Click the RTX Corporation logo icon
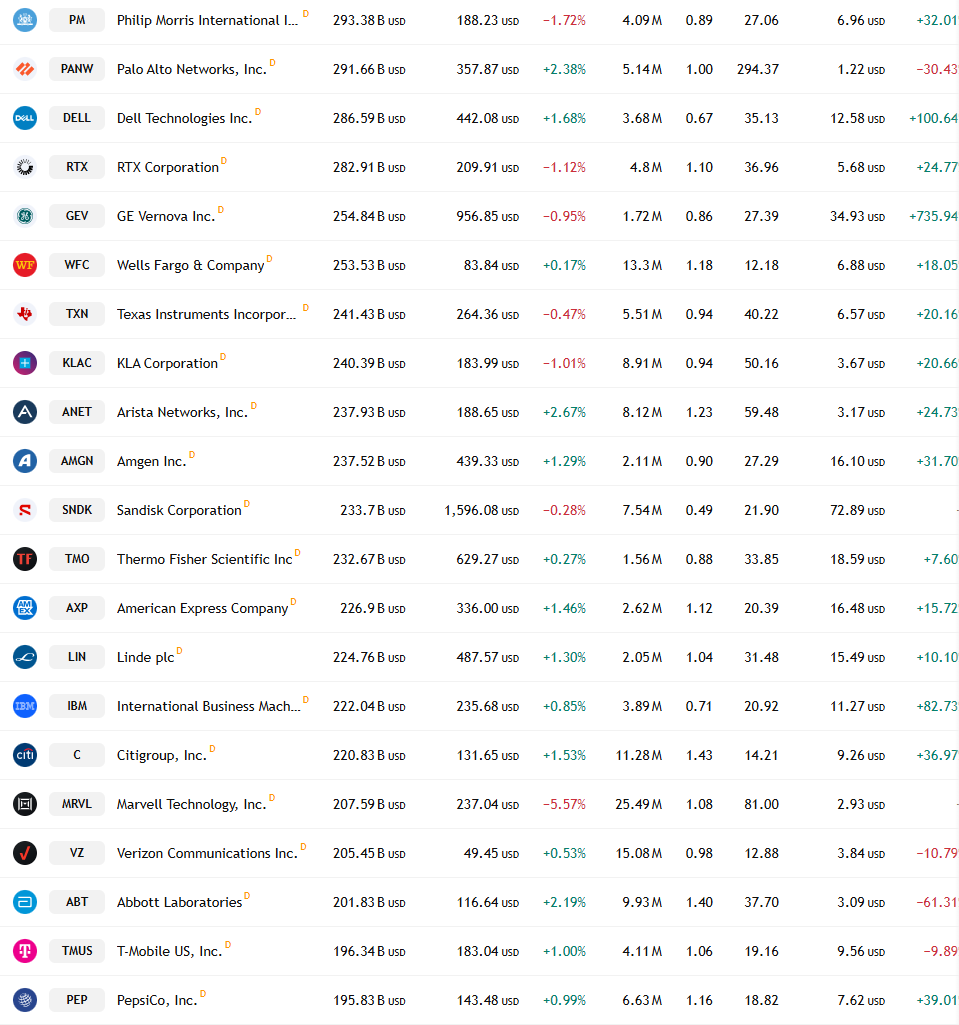This screenshot has height=1025, width=959. (25, 167)
